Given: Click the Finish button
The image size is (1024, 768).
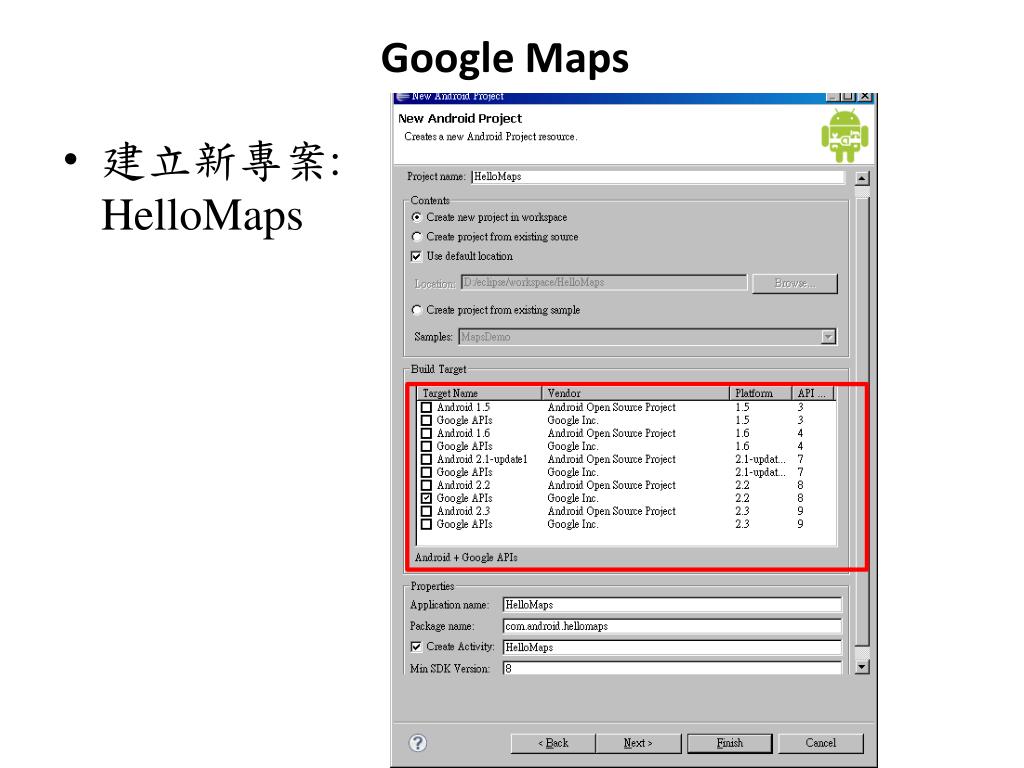Looking at the screenshot, I should (729, 743).
